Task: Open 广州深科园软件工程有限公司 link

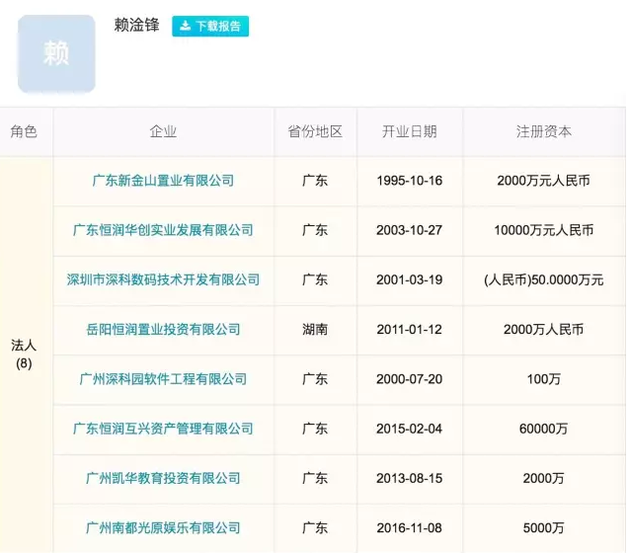Action: pyautogui.click(x=163, y=379)
